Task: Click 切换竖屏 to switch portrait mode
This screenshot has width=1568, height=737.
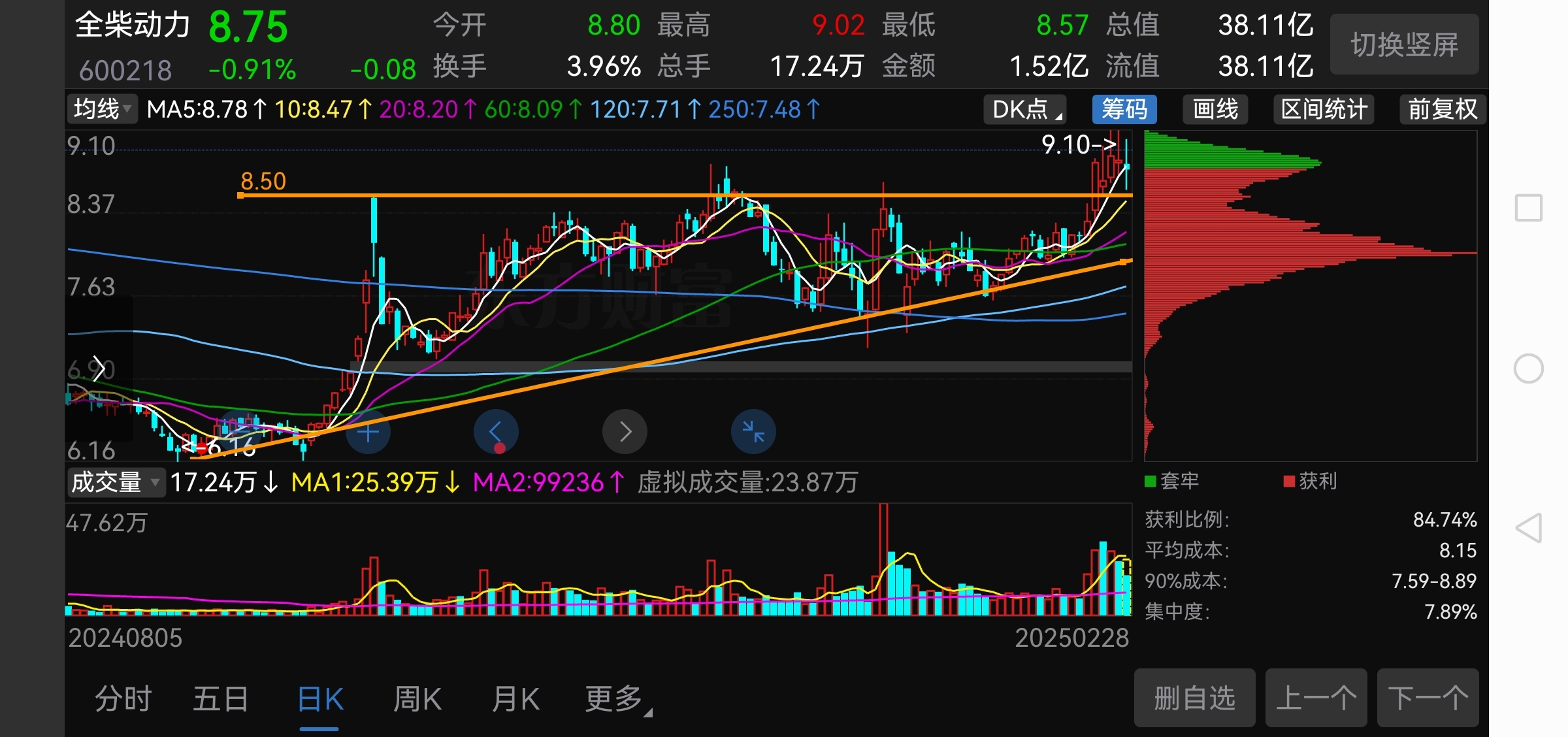Action: pyautogui.click(x=1404, y=44)
